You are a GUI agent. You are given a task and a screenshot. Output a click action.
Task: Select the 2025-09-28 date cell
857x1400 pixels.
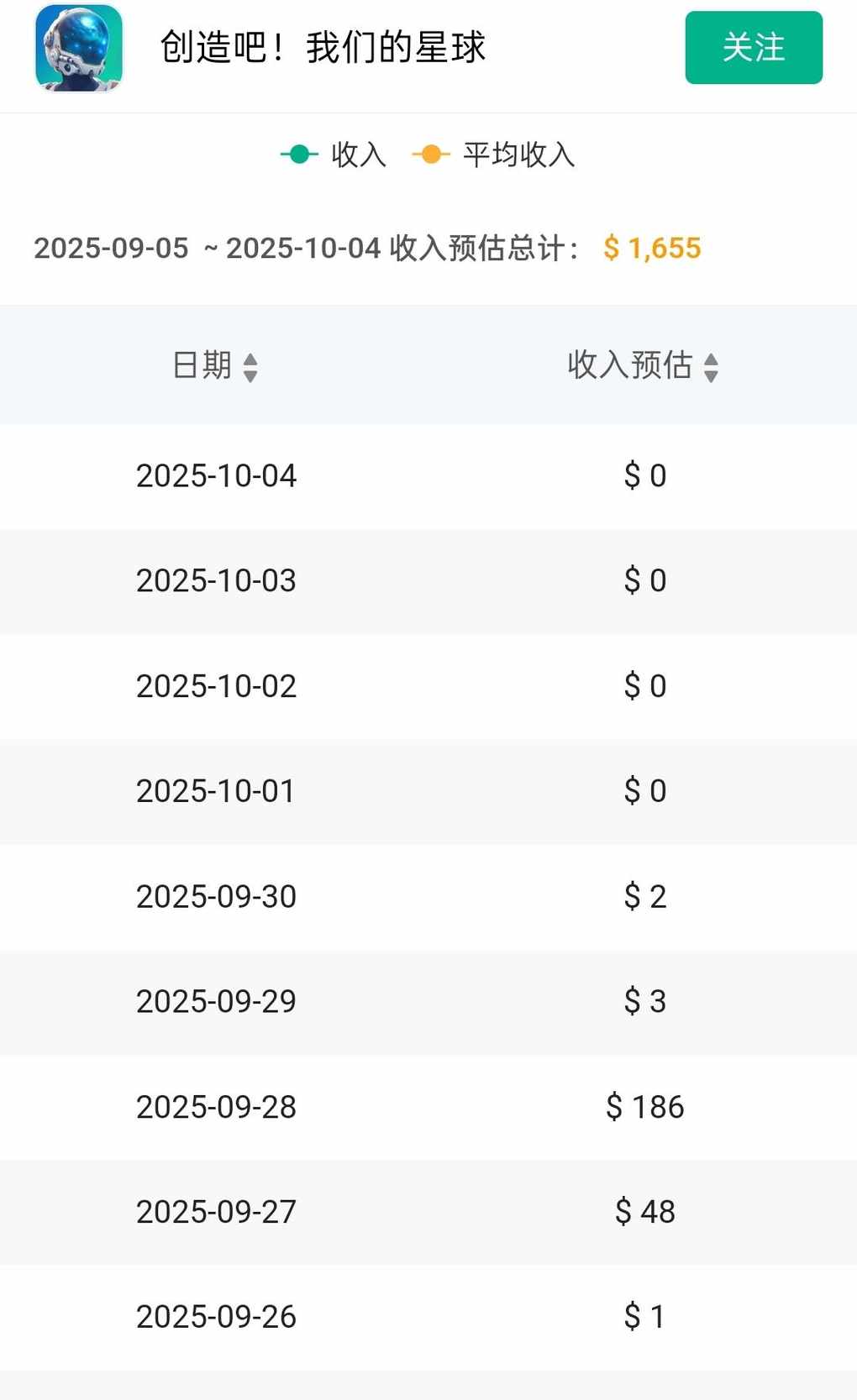[x=216, y=1107]
